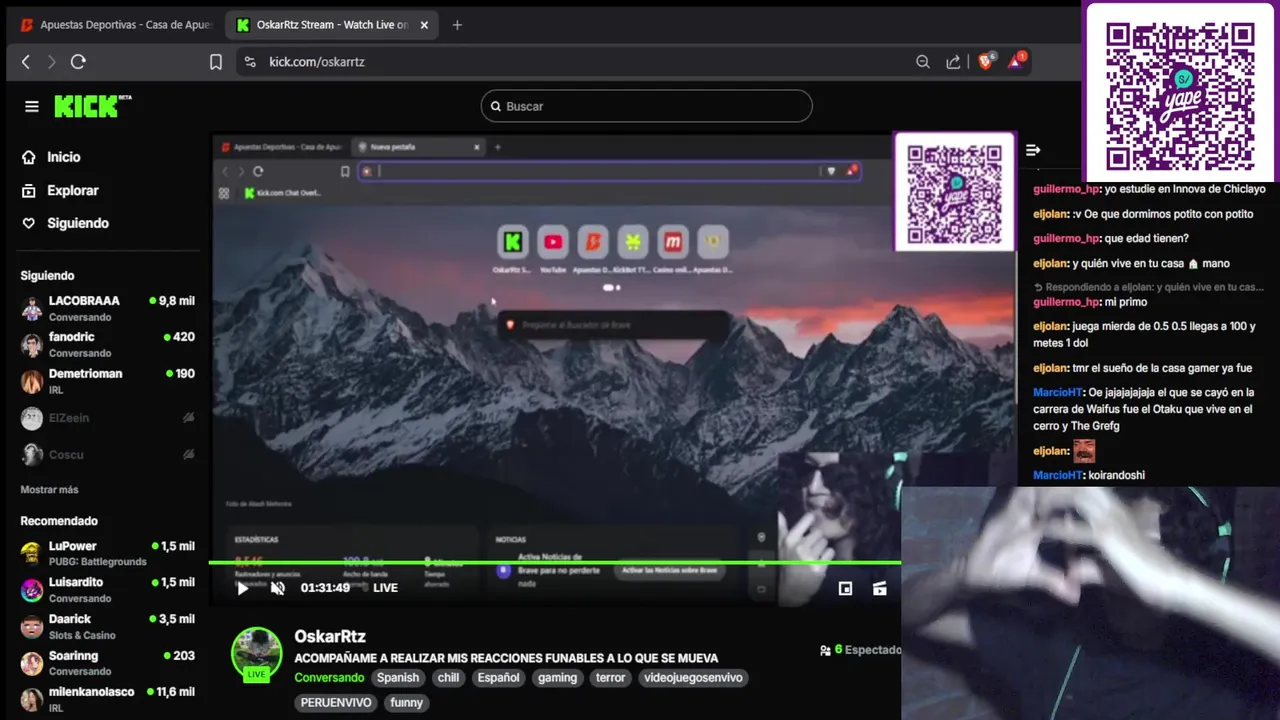Viewport: 1280px width, 720px height.
Task: Open the Kick hamburger menu
Action: click(x=32, y=106)
